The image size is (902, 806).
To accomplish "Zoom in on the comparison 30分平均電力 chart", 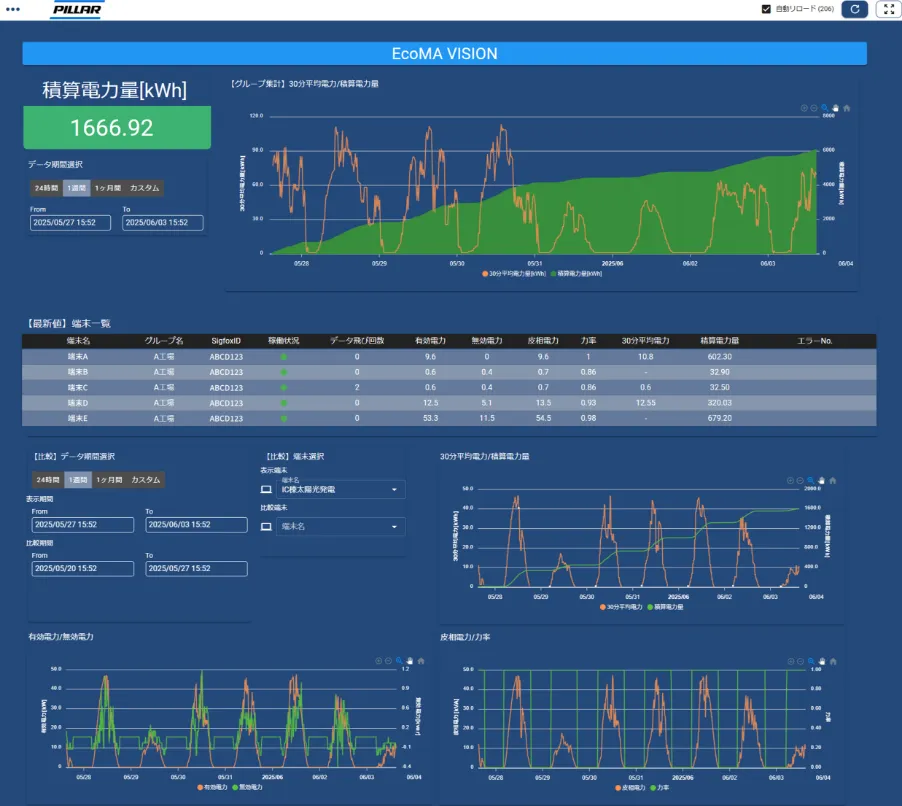I will pos(790,480).
